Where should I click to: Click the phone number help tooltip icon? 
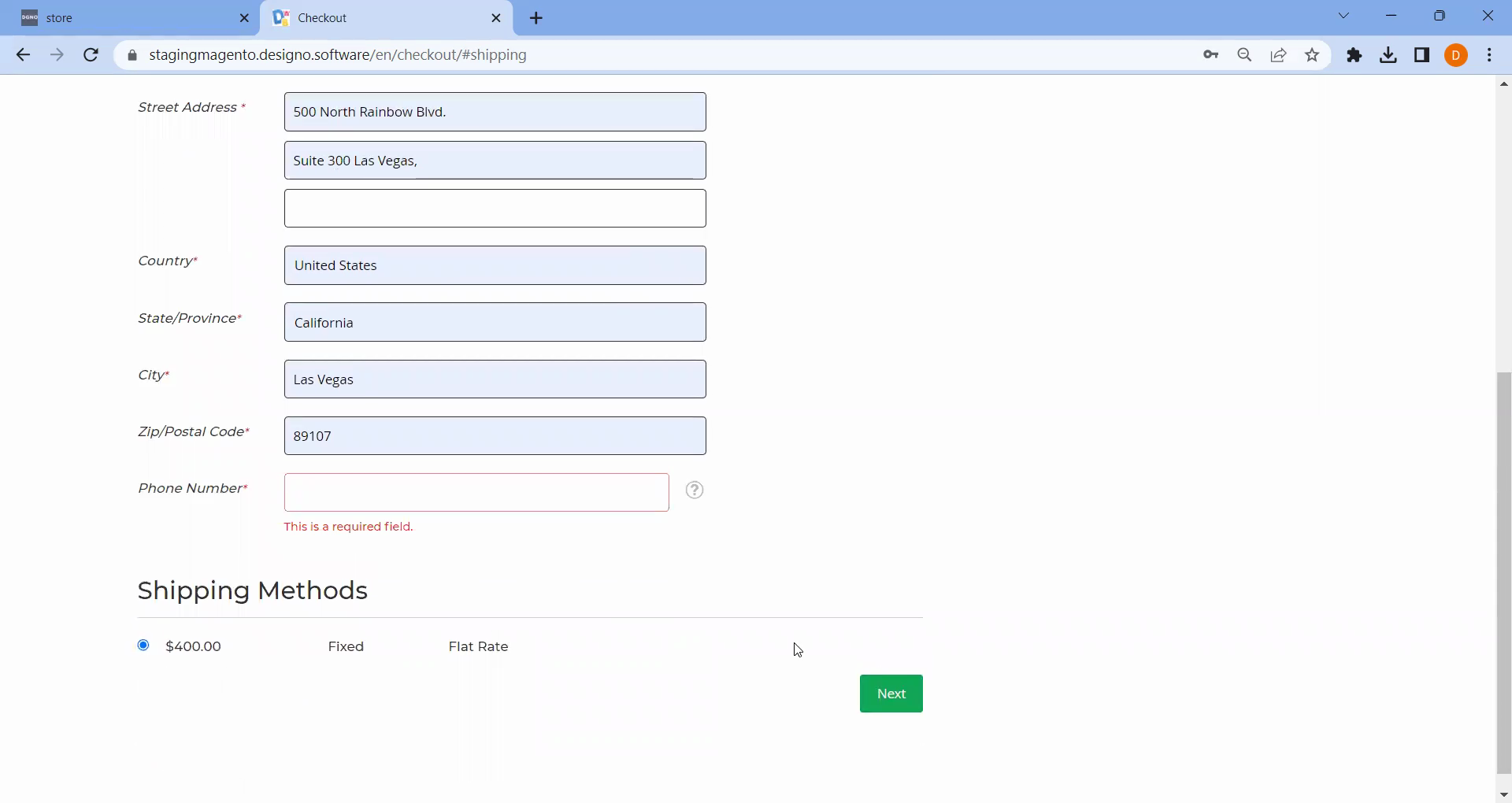[x=694, y=490]
